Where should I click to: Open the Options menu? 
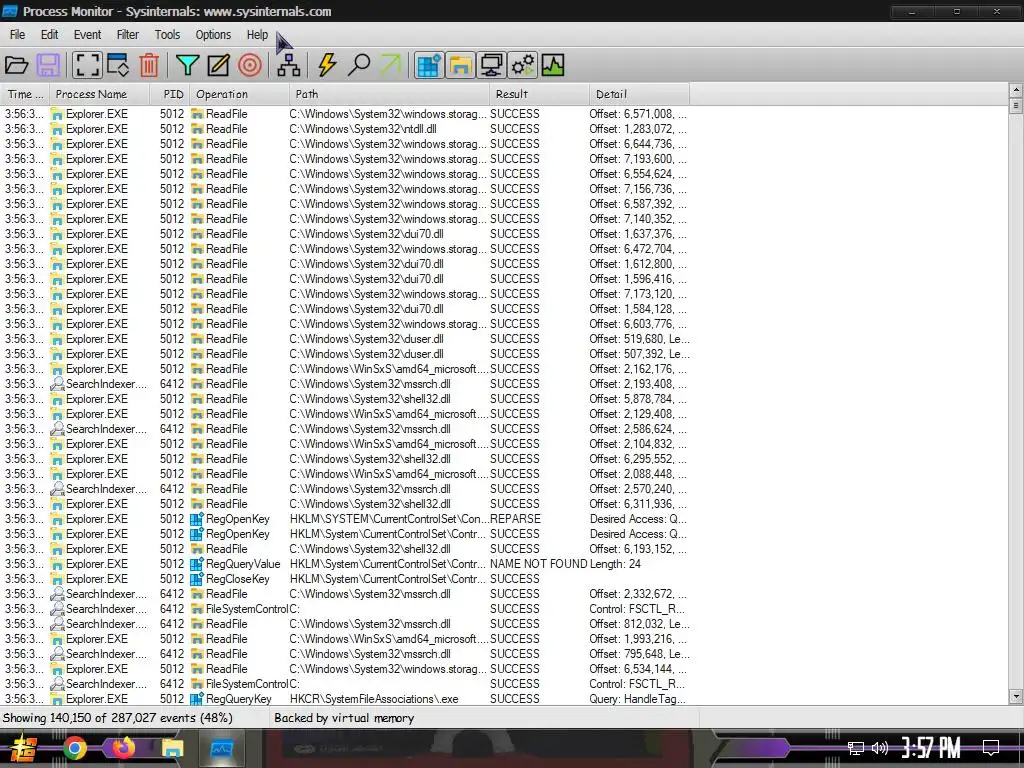tap(214, 35)
